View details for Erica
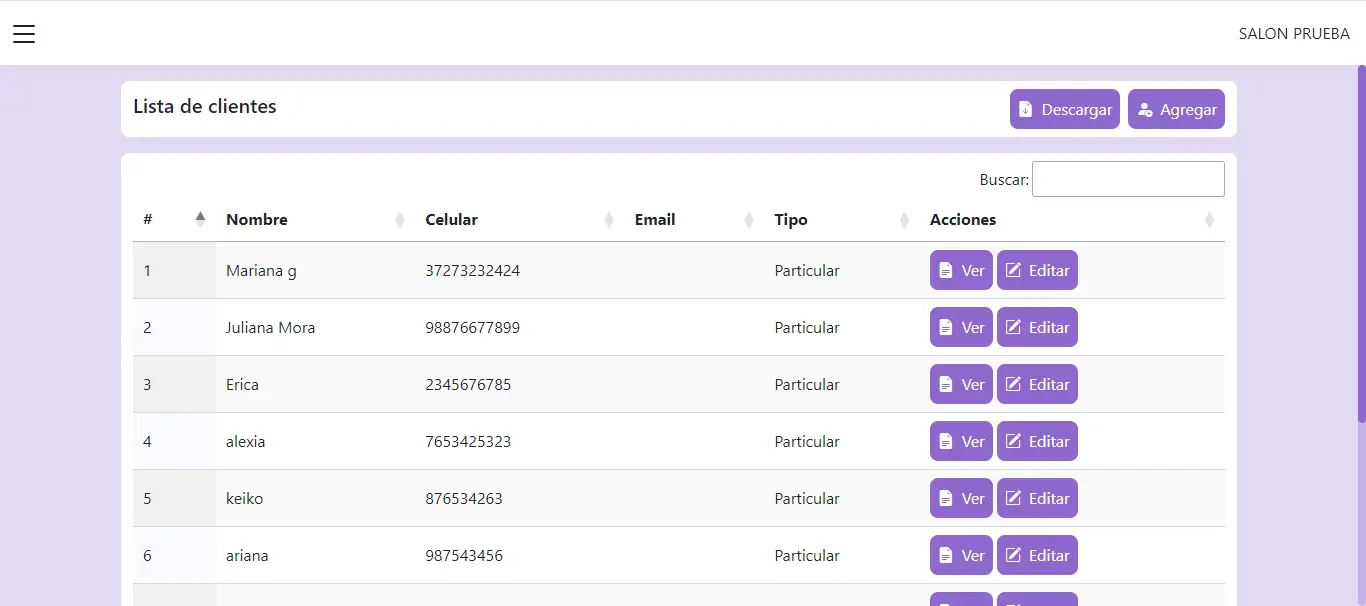The image size is (1366, 606). [x=961, y=384]
